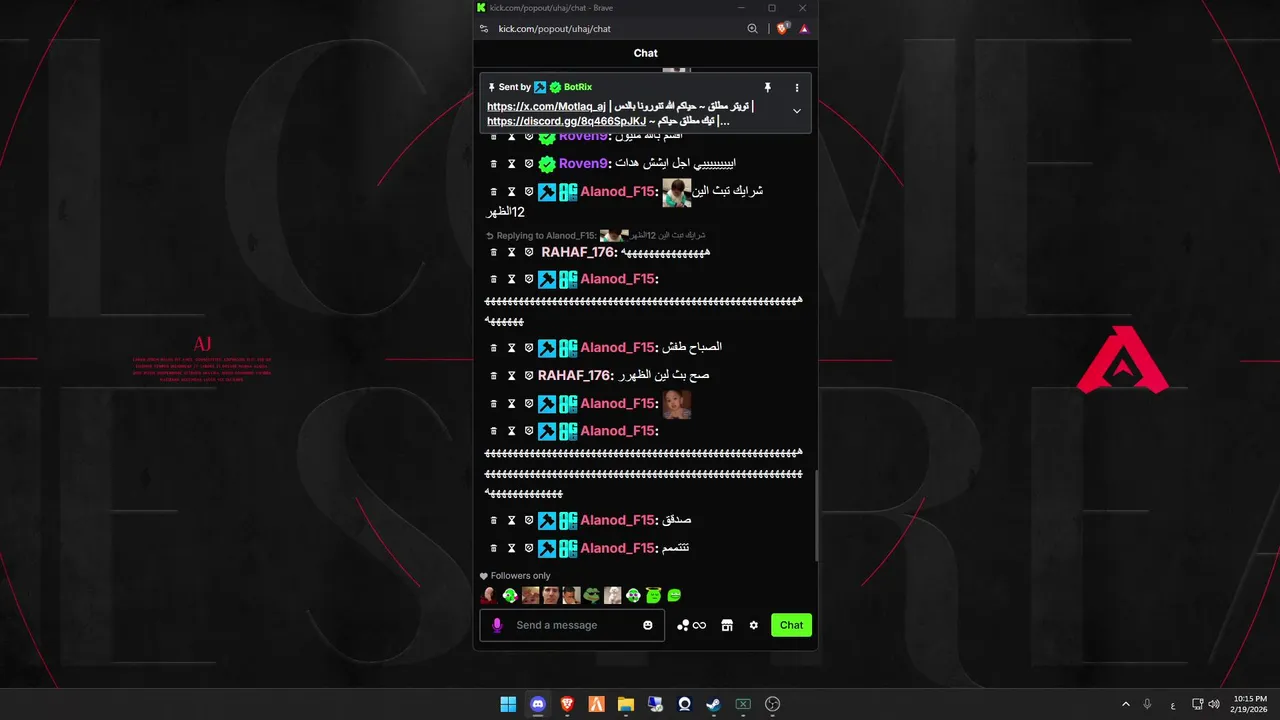Click hourglass timeout on 'تتتممم' message
The width and height of the screenshot is (1280, 720).
511,548
